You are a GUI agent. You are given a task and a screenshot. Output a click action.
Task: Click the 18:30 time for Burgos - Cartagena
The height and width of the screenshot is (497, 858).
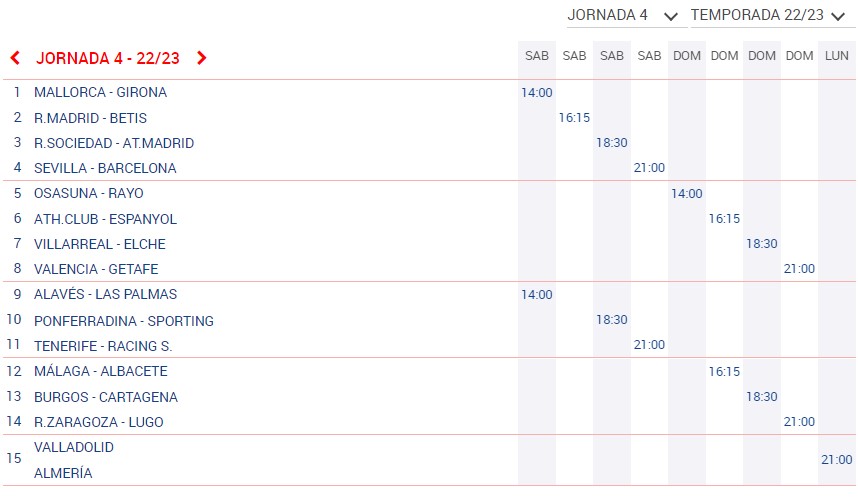tap(762, 397)
